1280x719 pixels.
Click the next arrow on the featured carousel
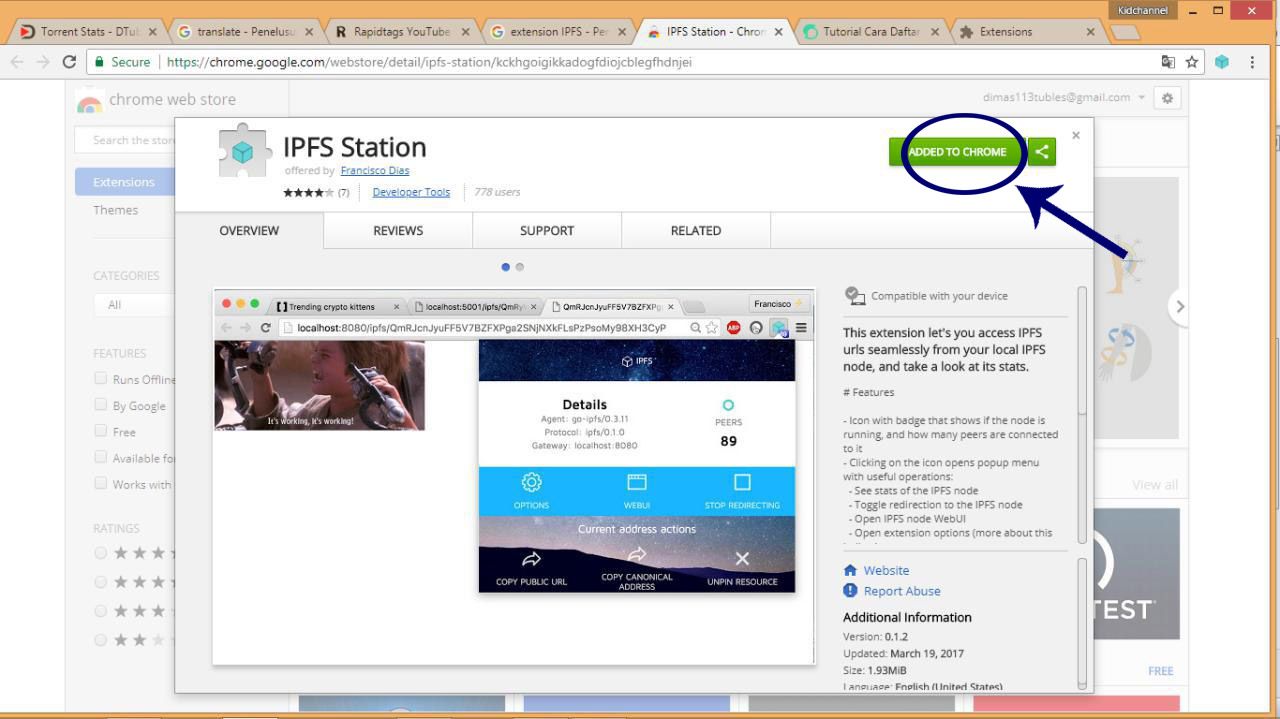tap(1180, 307)
